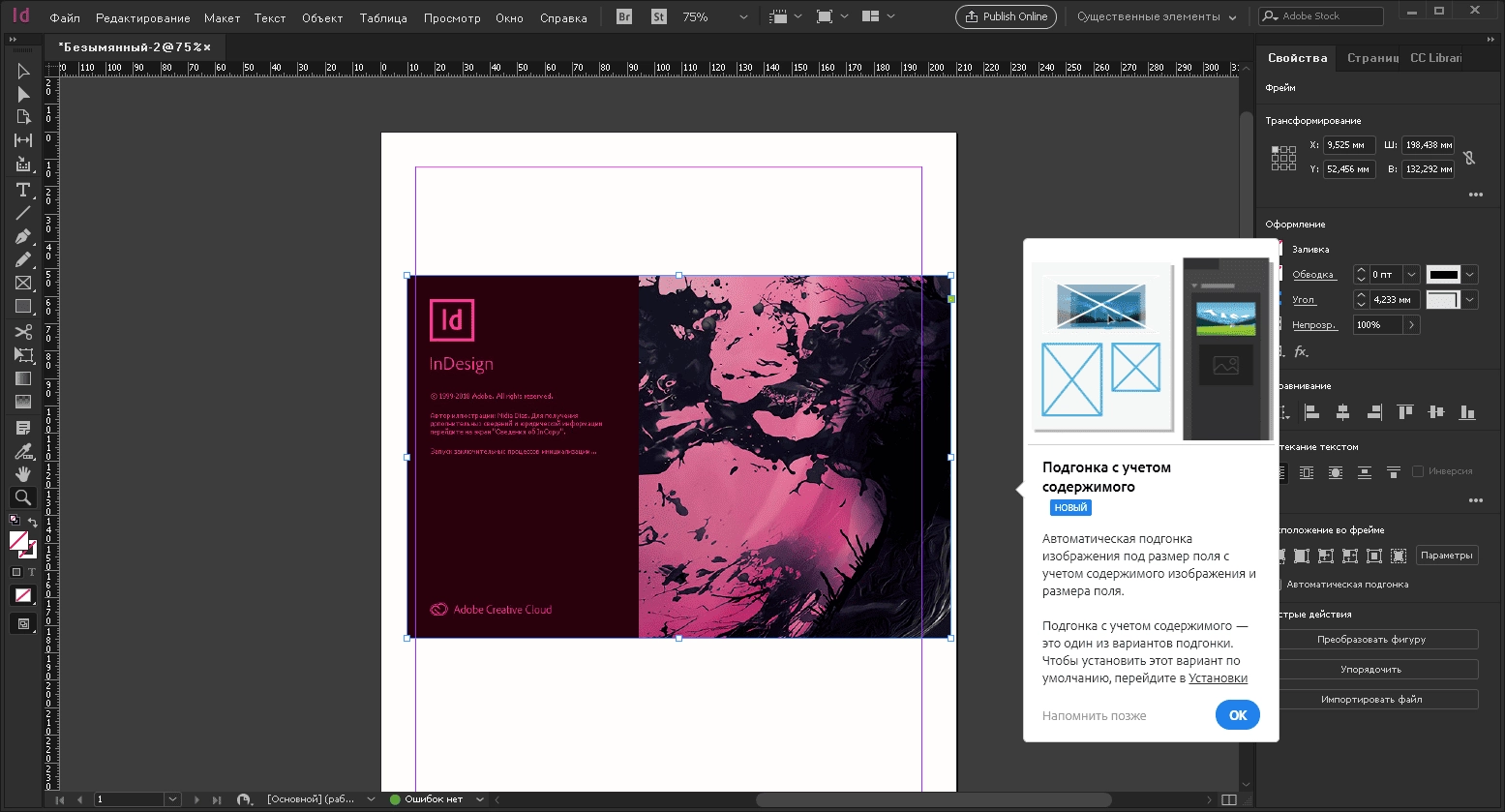Open the Файл menu

65,18
